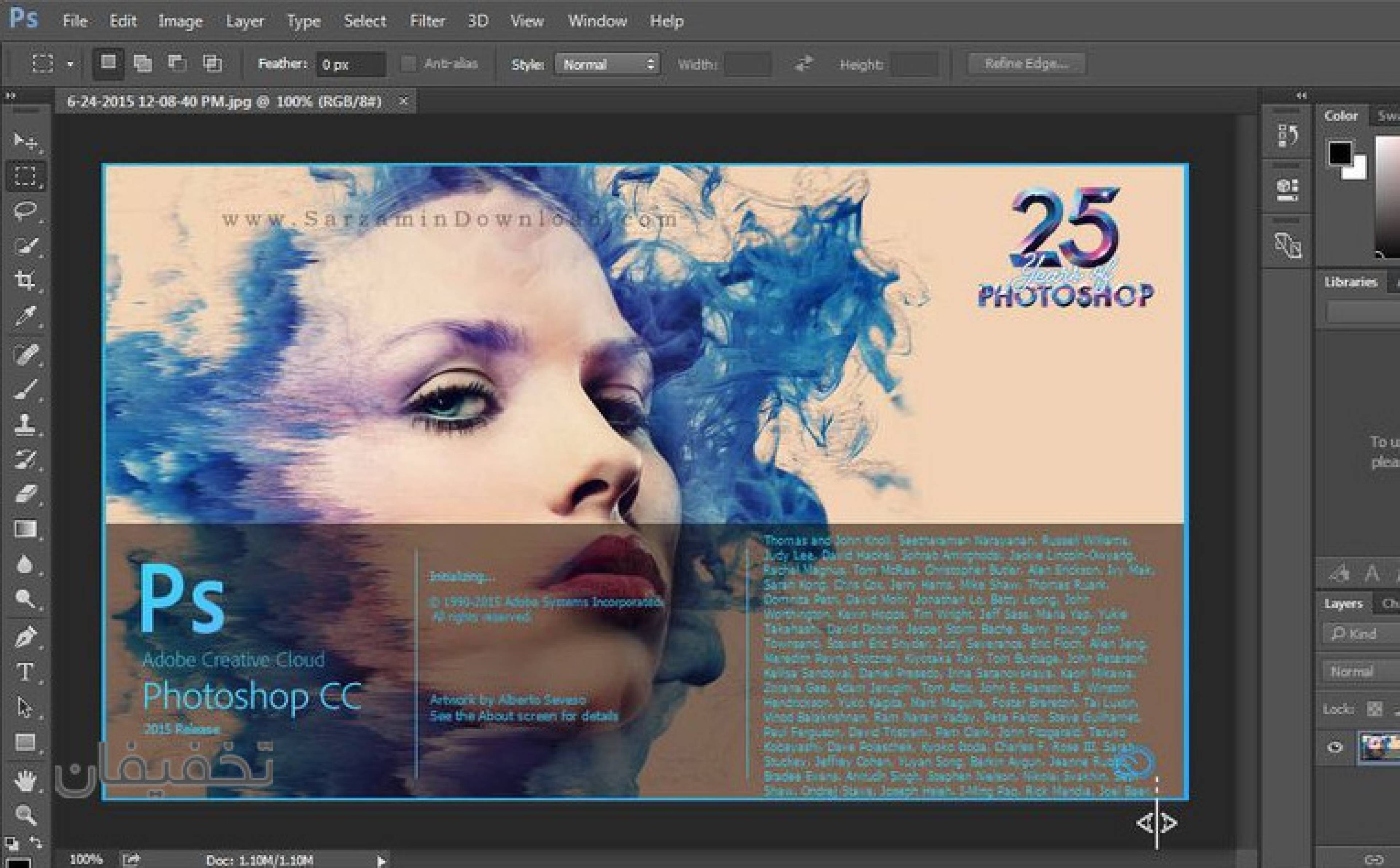Open the Edit menu

pos(123,21)
